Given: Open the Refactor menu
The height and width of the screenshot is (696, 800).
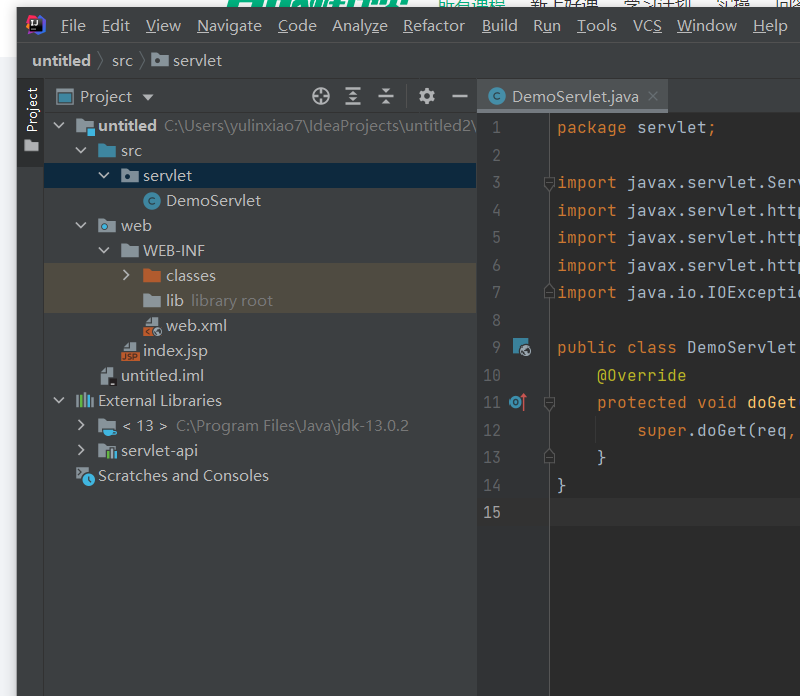Looking at the screenshot, I should [434, 26].
